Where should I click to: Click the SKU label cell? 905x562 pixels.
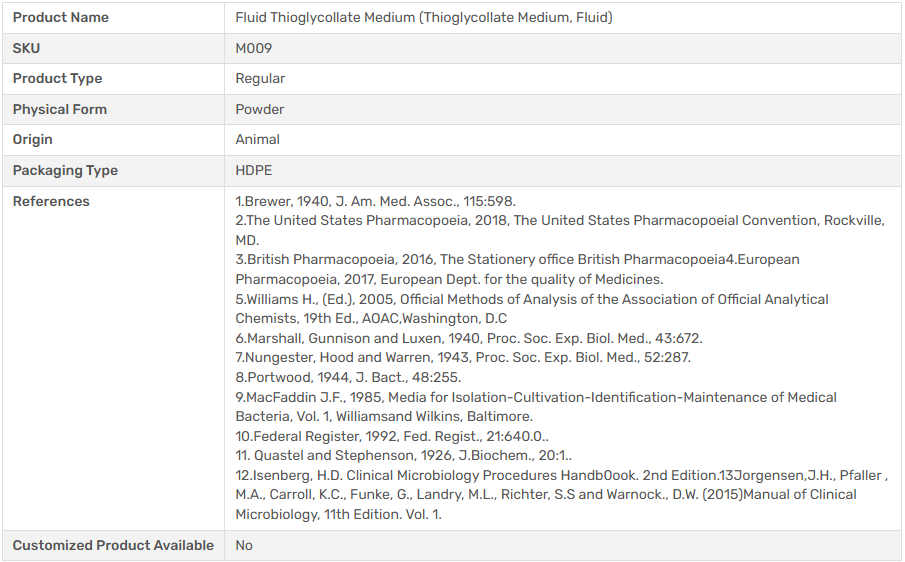pyautogui.click(x=27, y=48)
